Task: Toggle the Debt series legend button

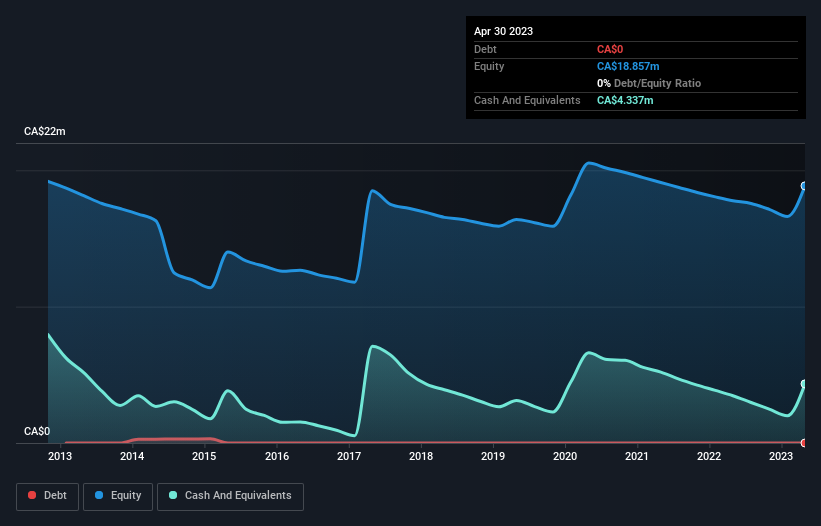Action: 47,496
